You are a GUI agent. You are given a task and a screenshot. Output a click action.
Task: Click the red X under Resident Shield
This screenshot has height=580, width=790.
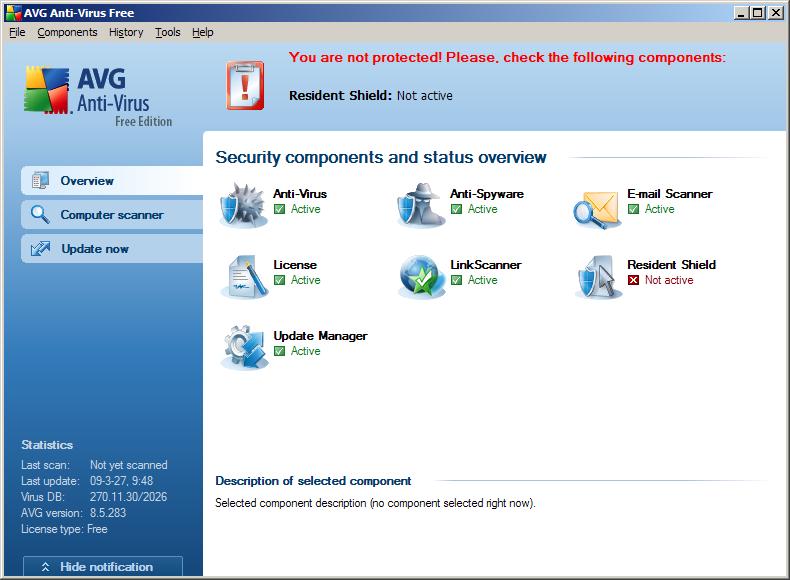[633, 280]
